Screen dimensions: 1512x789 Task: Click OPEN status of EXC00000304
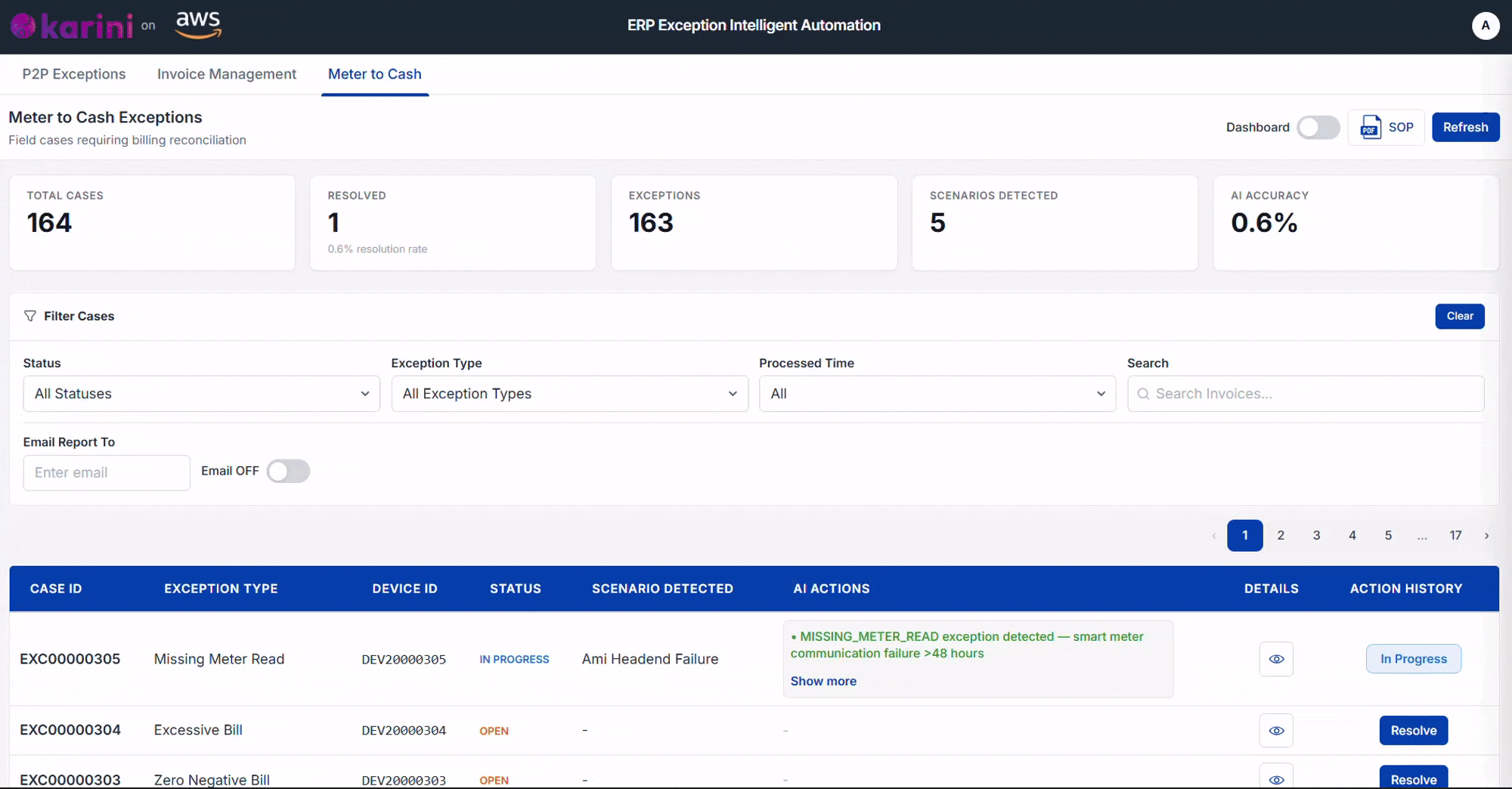pyautogui.click(x=494, y=731)
